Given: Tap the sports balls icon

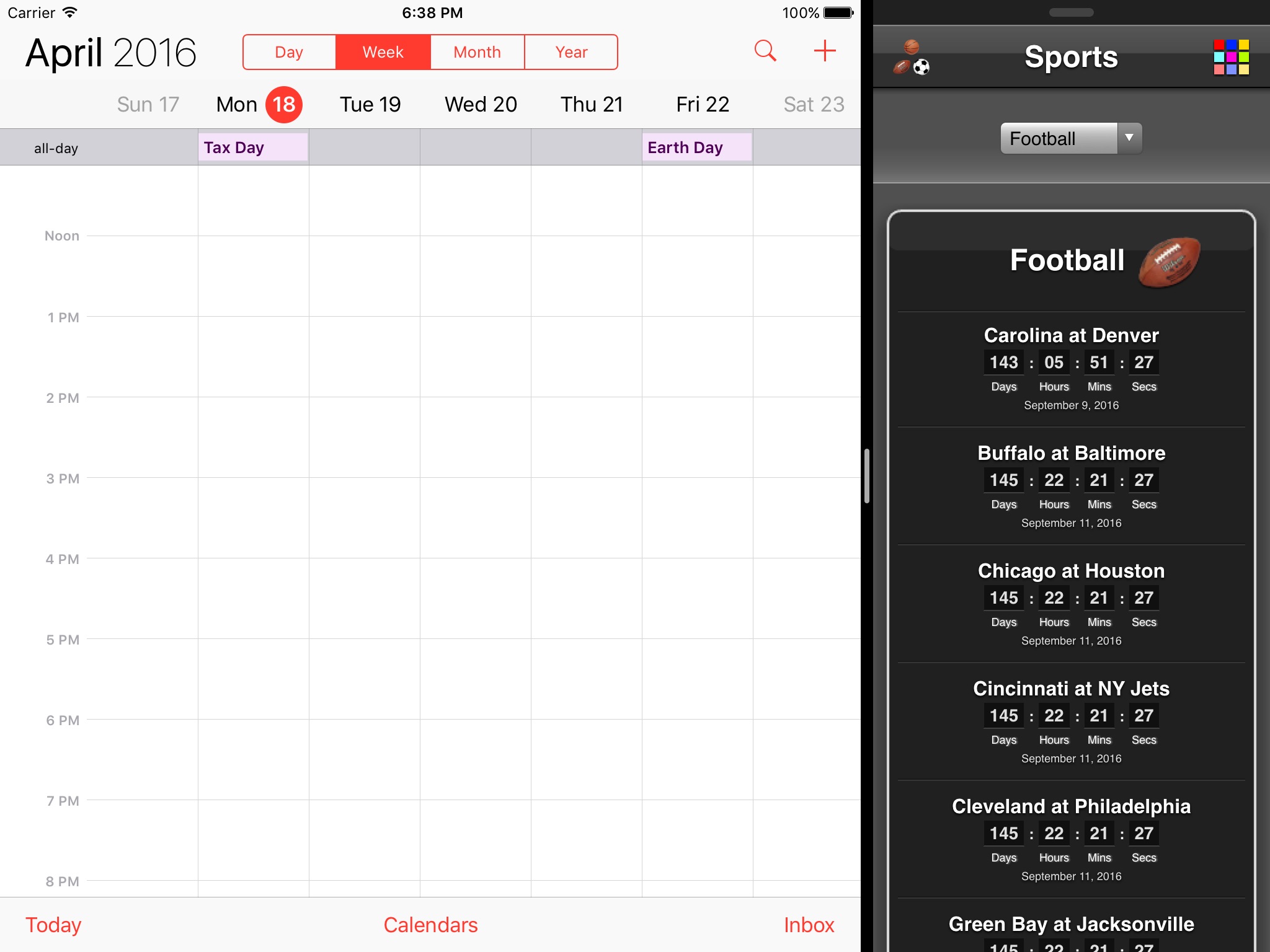Looking at the screenshot, I should [x=911, y=57].
